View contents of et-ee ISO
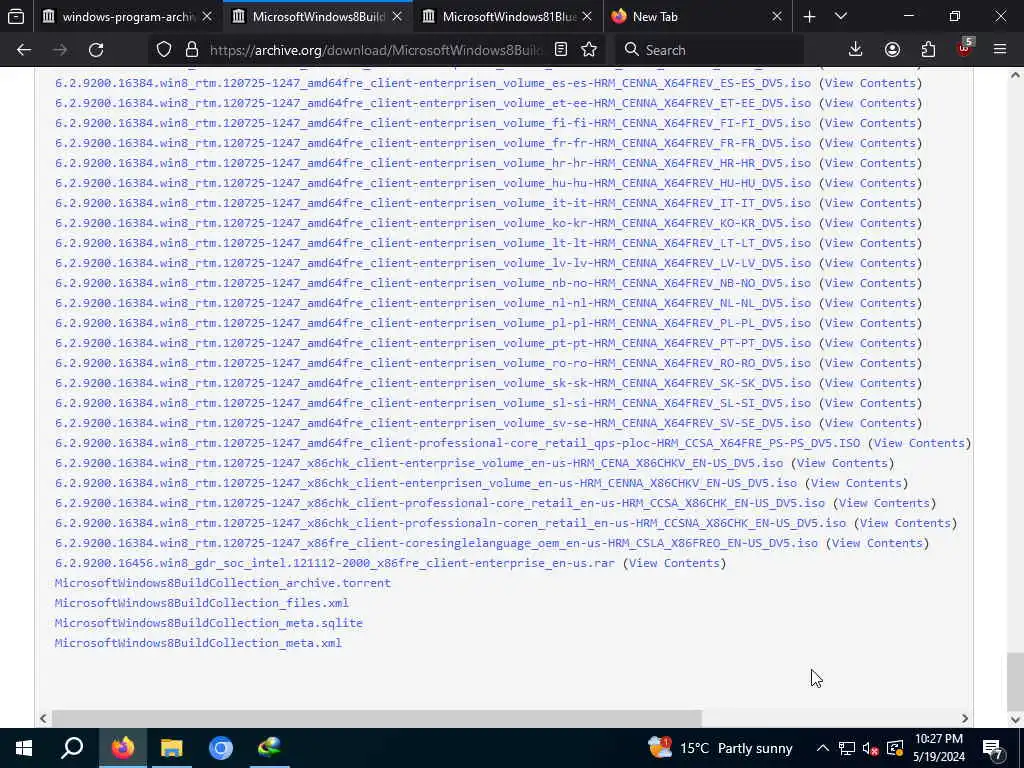Viewport: 1024px width, 768px height. (870, 103)
